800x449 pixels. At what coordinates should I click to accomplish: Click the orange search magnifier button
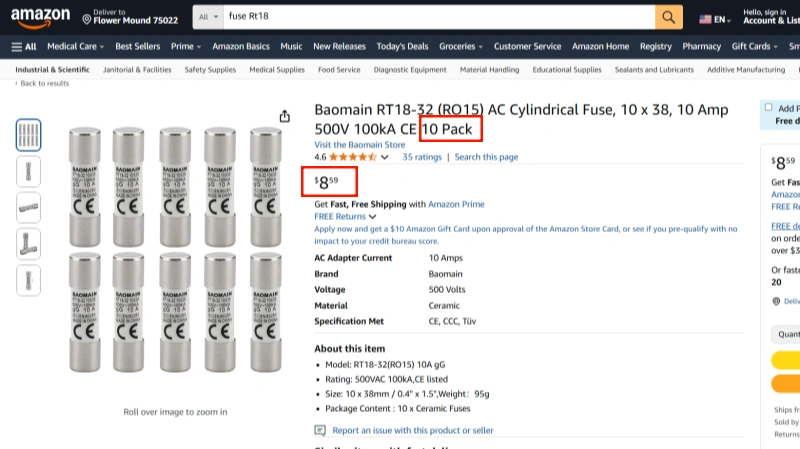[x=669, y=17]
